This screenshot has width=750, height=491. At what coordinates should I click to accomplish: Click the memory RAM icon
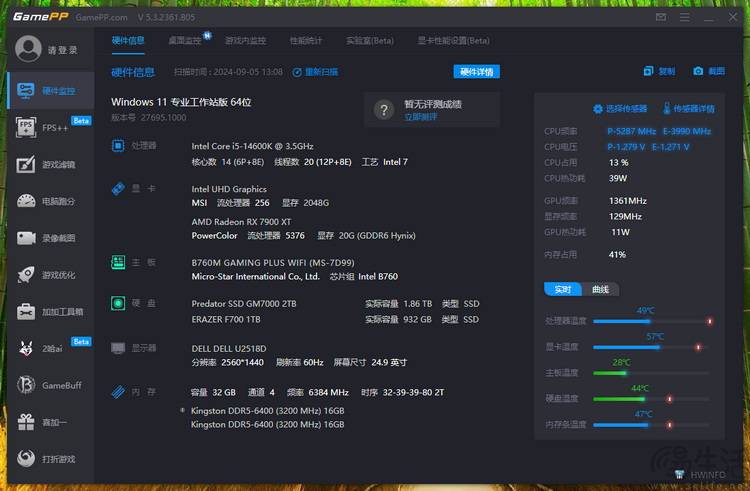pyautogui.click(x=118, y=392)
